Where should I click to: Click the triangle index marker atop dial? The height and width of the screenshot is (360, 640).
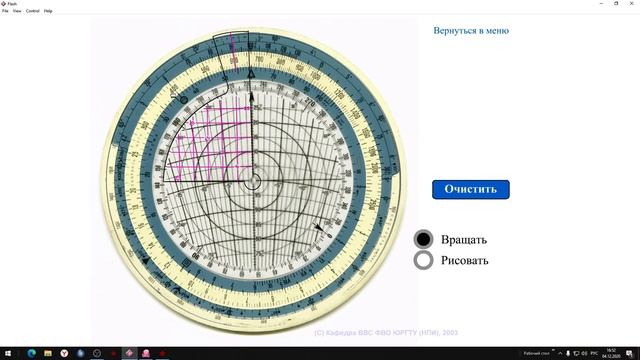pyautogui.click(x=251, y=74)
